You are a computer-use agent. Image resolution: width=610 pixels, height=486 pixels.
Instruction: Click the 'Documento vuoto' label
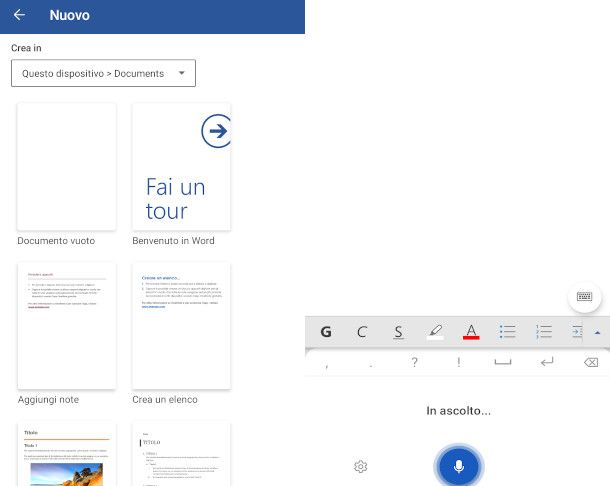click(x=56, y=241)
